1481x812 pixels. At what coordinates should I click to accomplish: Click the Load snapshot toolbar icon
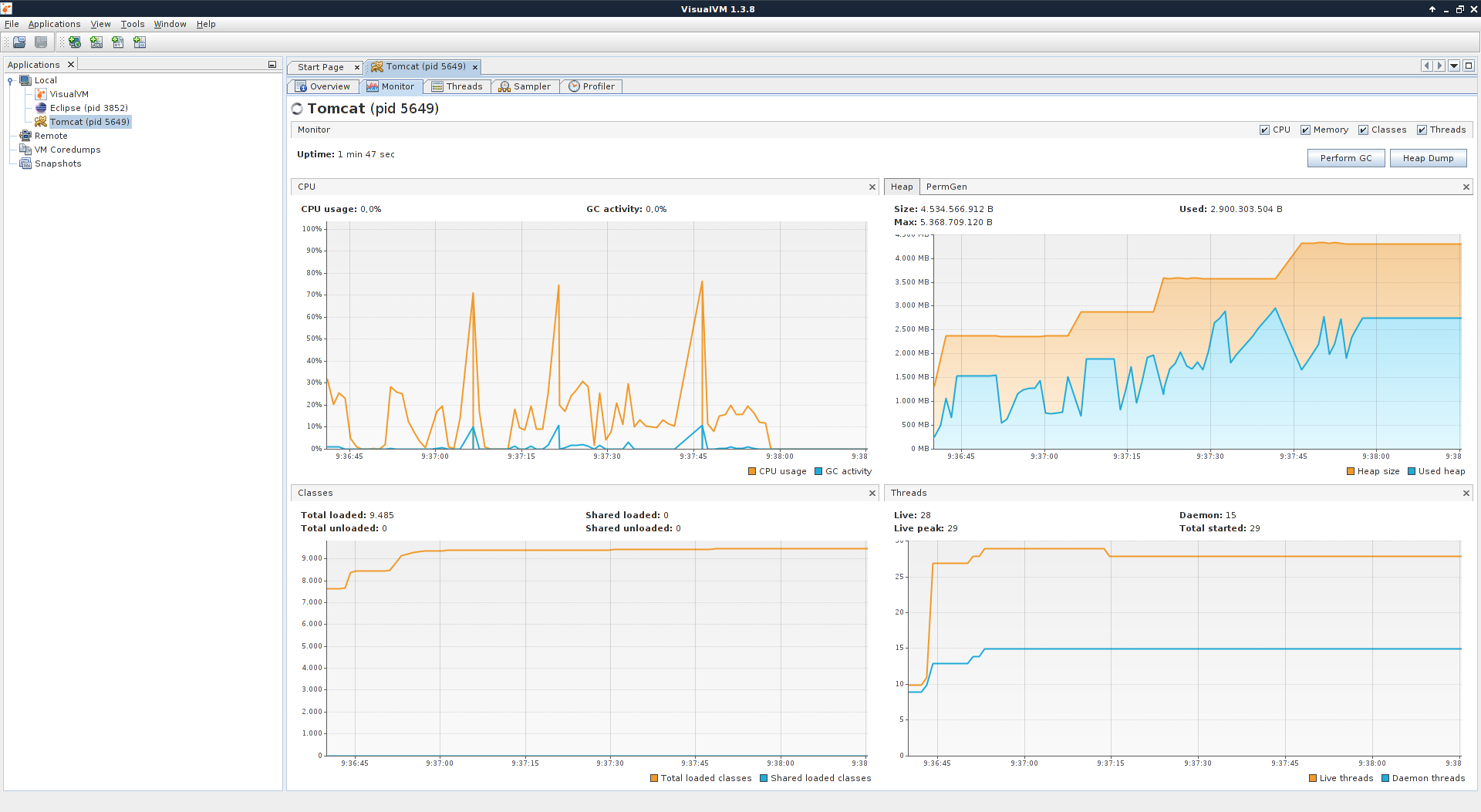[19, 42]
